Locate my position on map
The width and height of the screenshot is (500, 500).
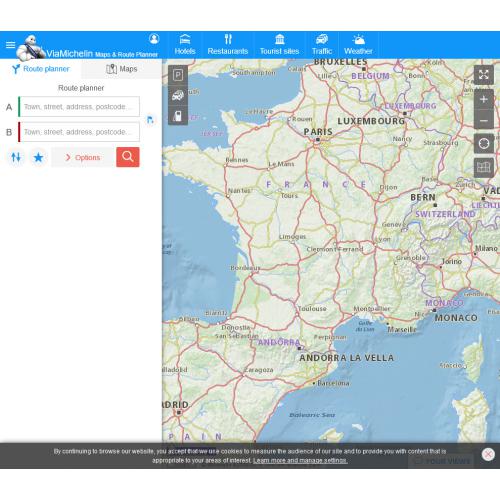point(484,144)
